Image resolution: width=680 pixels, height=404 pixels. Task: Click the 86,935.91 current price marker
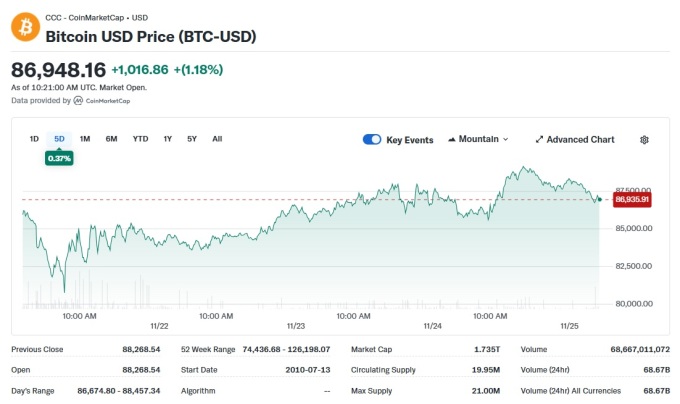coord(633,199)
